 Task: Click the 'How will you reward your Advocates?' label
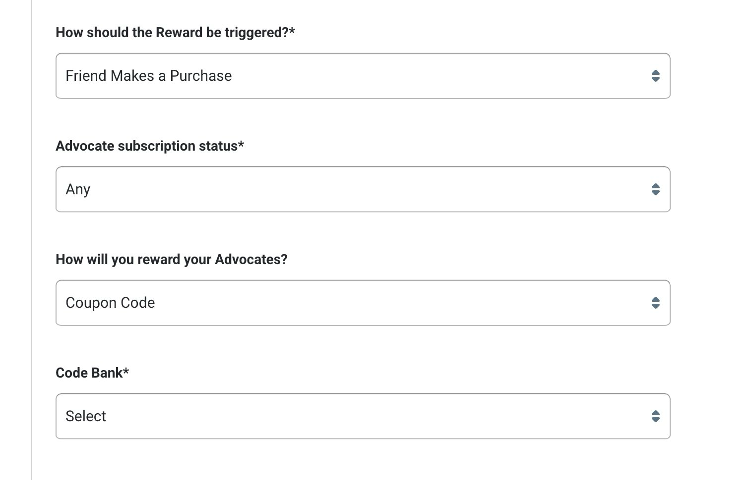pyautogui.click(x=171, y=259)
